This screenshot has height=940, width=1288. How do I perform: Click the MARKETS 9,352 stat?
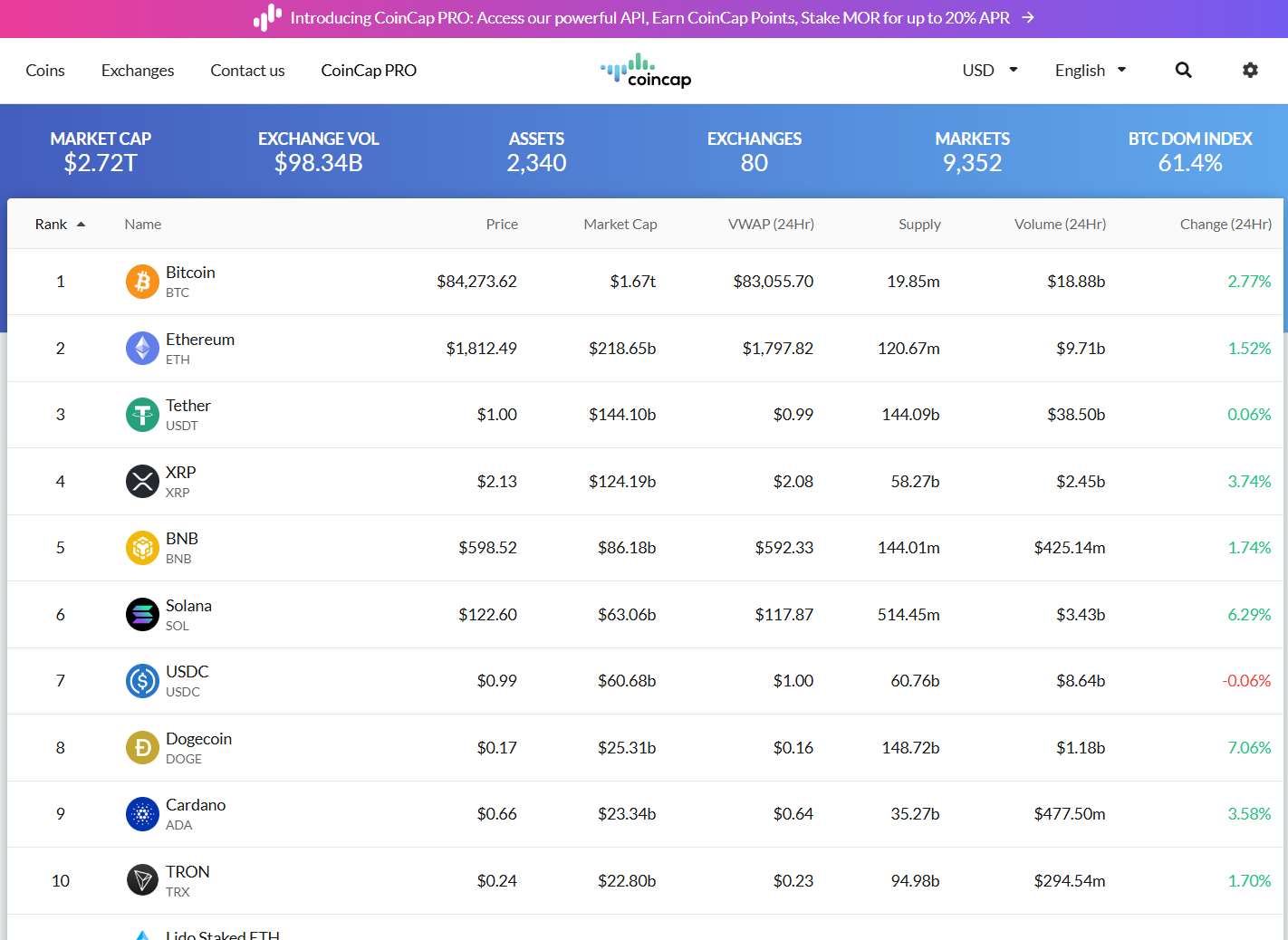pyautogui.click(x=973, y=151)
